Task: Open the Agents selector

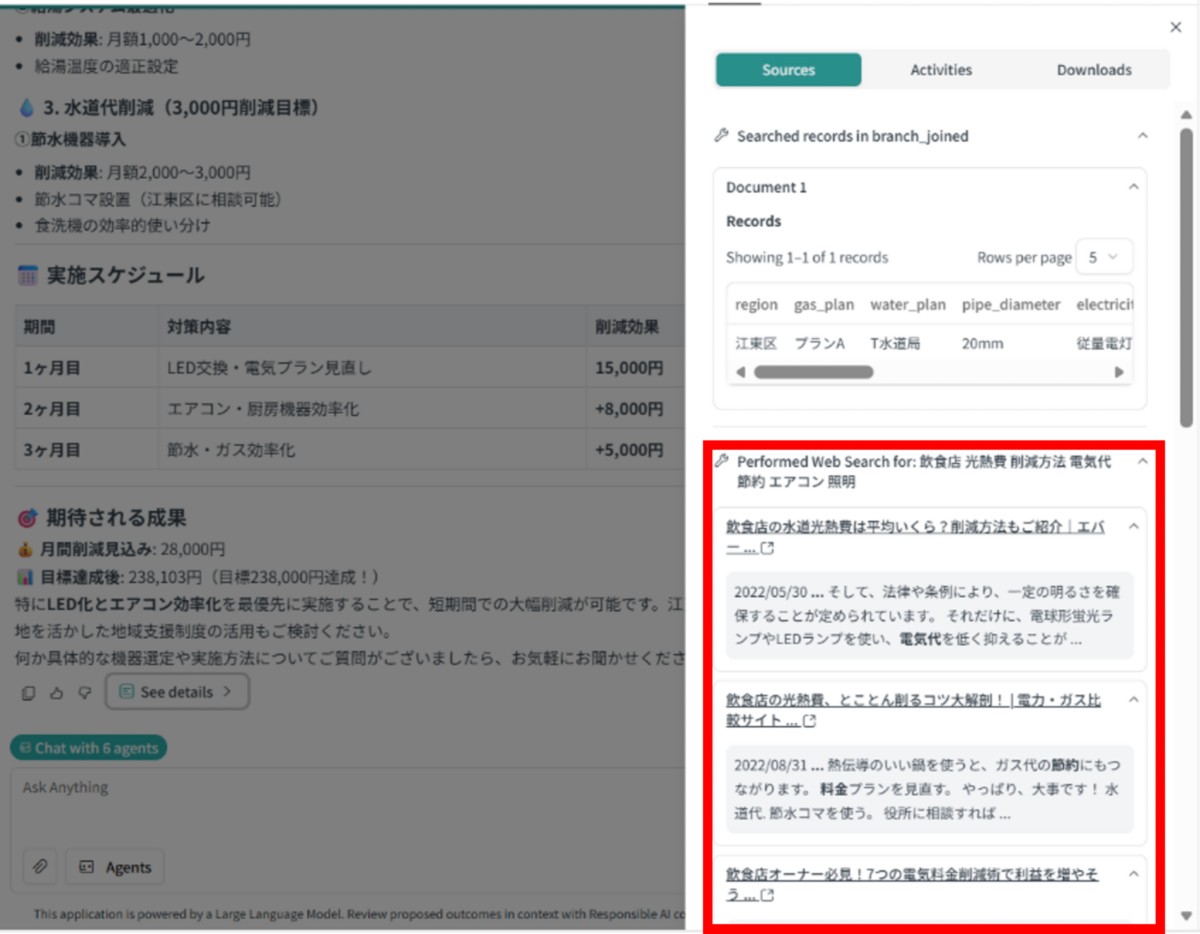Action: [x=113, y=867]
